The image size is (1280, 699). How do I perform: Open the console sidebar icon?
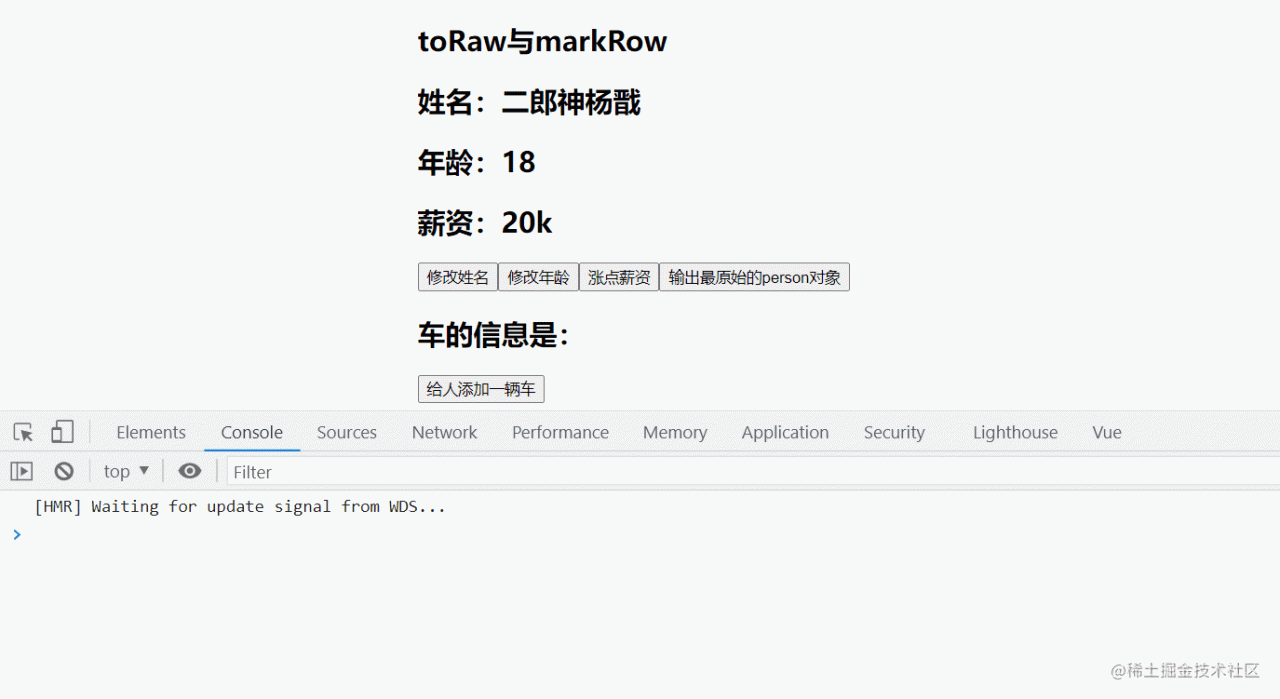click(21, 470)
